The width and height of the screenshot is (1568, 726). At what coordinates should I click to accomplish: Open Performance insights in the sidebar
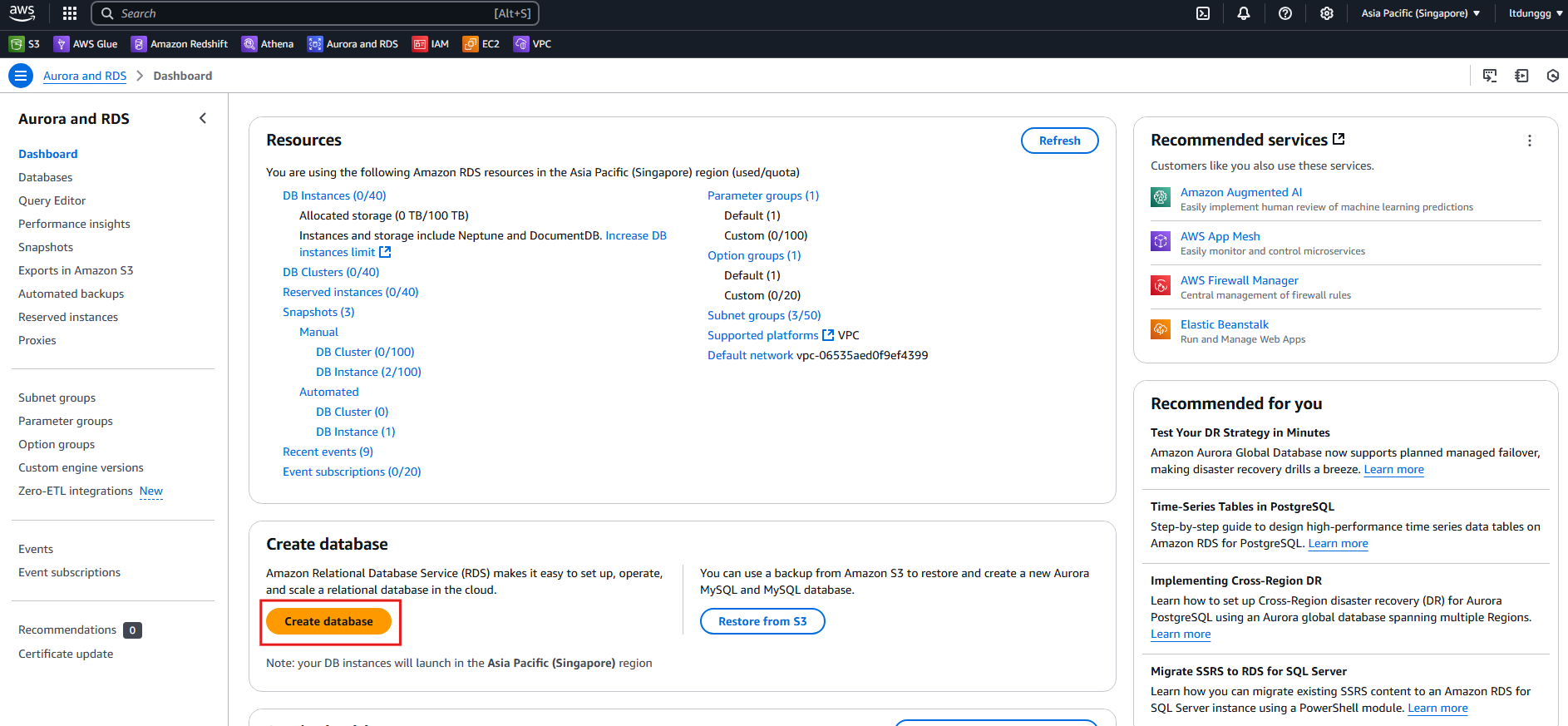pyautogui.click(x=75, y=224)
